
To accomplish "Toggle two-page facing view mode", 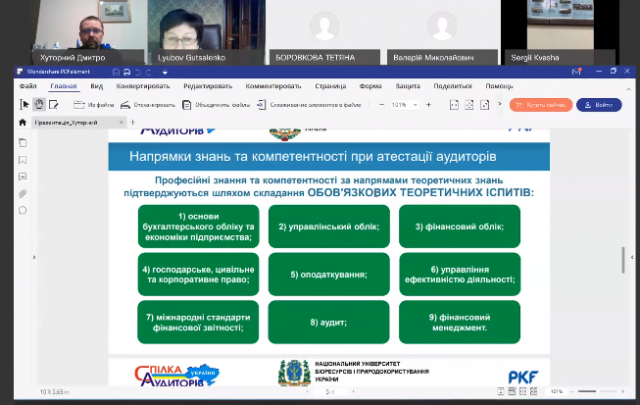I will 523,392.
